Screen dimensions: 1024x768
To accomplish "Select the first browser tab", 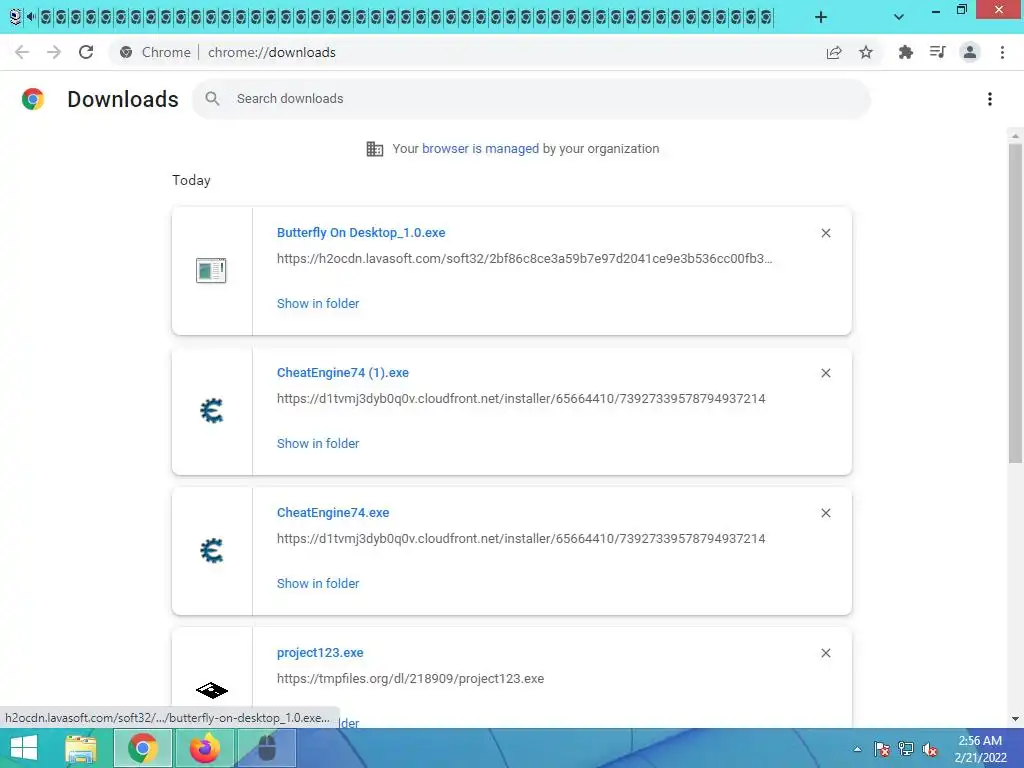I will [x=16, y=16].
